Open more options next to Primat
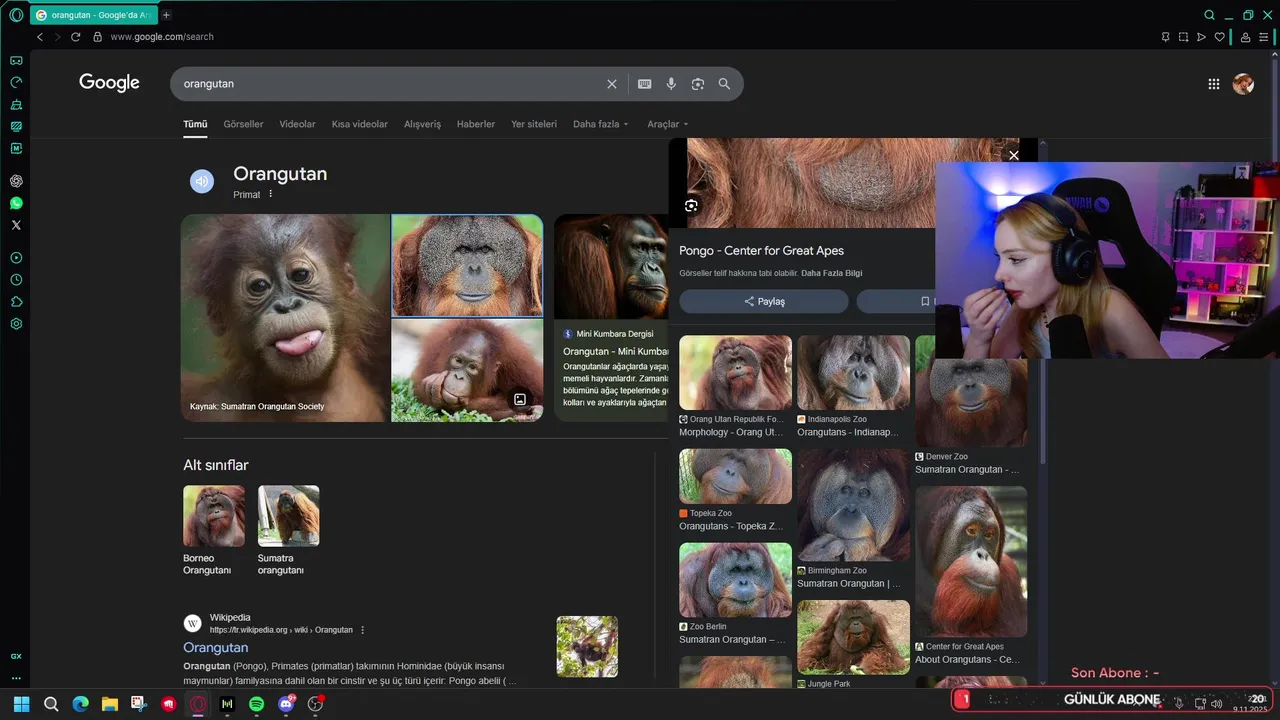1280x720 pixels. coord(270,194)
